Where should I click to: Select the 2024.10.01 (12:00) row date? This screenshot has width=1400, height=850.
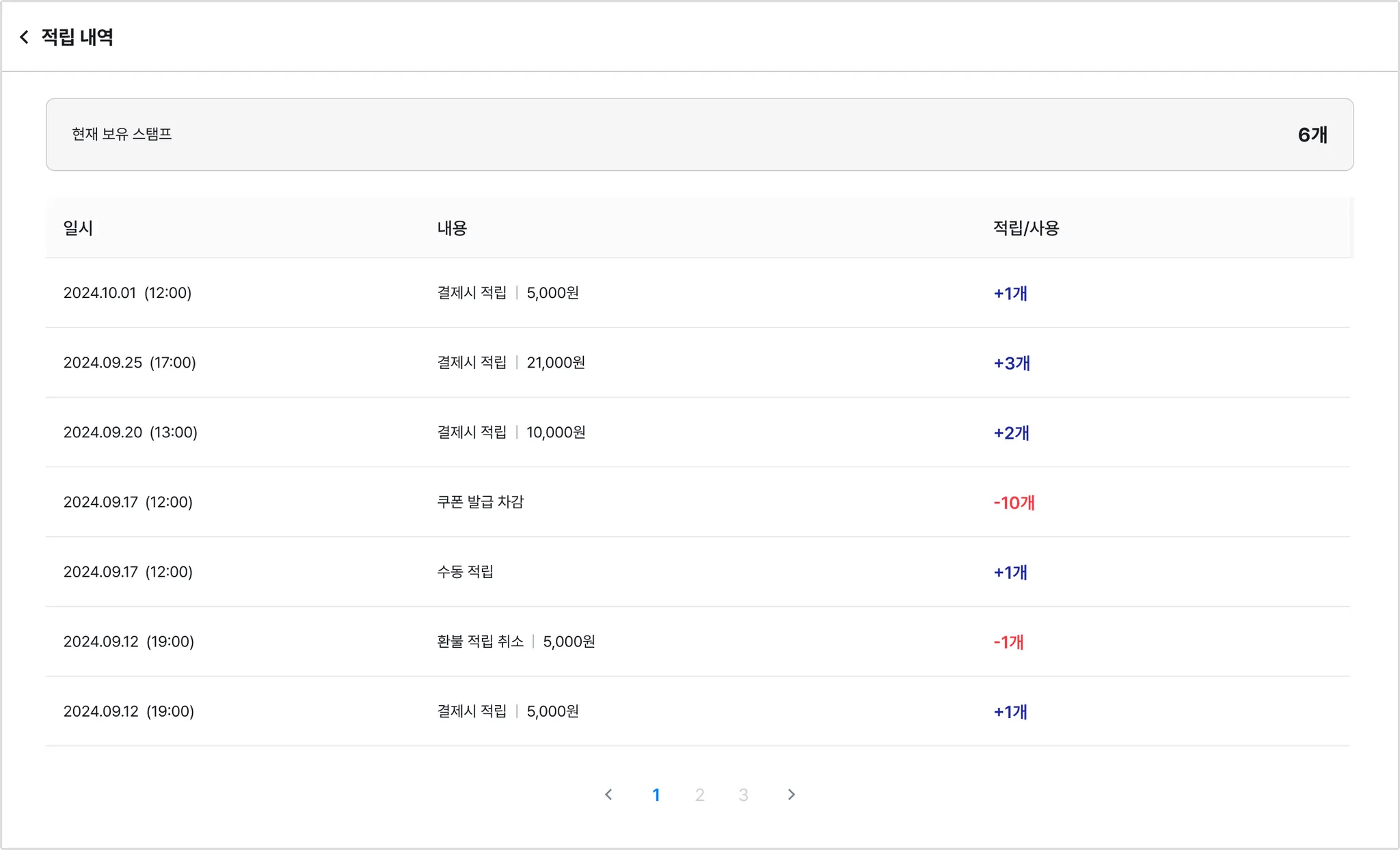127,293
